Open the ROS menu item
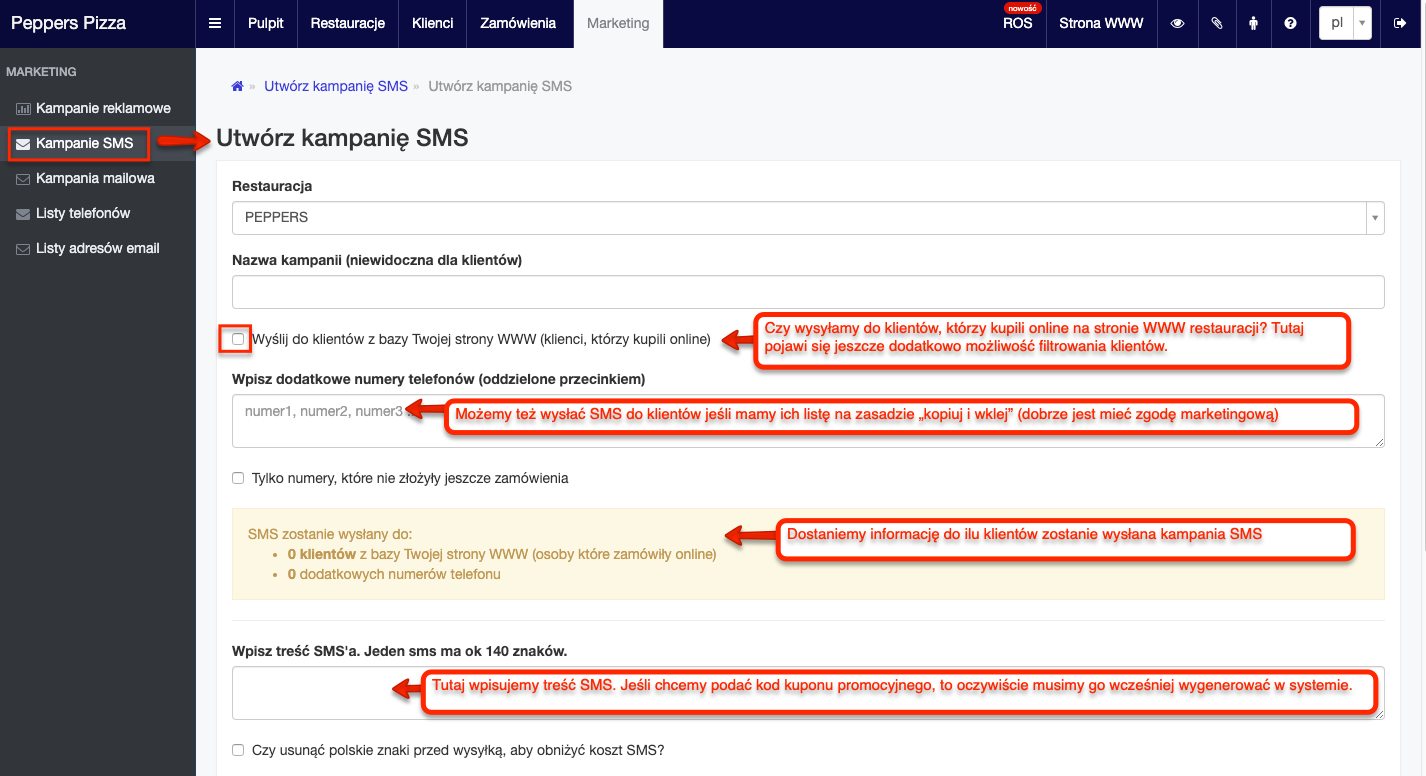 coord(1018,23)
